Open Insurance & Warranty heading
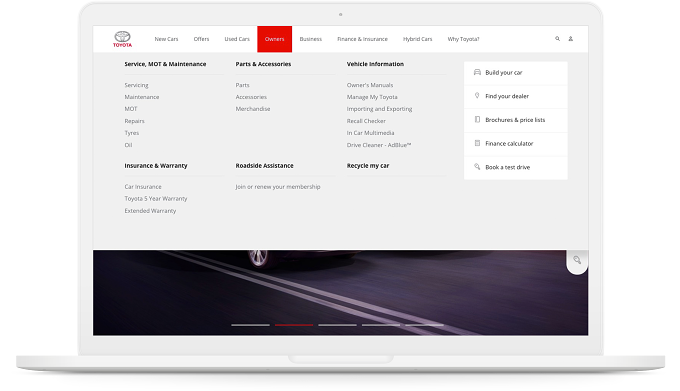The width and height of the screenshot is (680, 391). tap(156, 166)
